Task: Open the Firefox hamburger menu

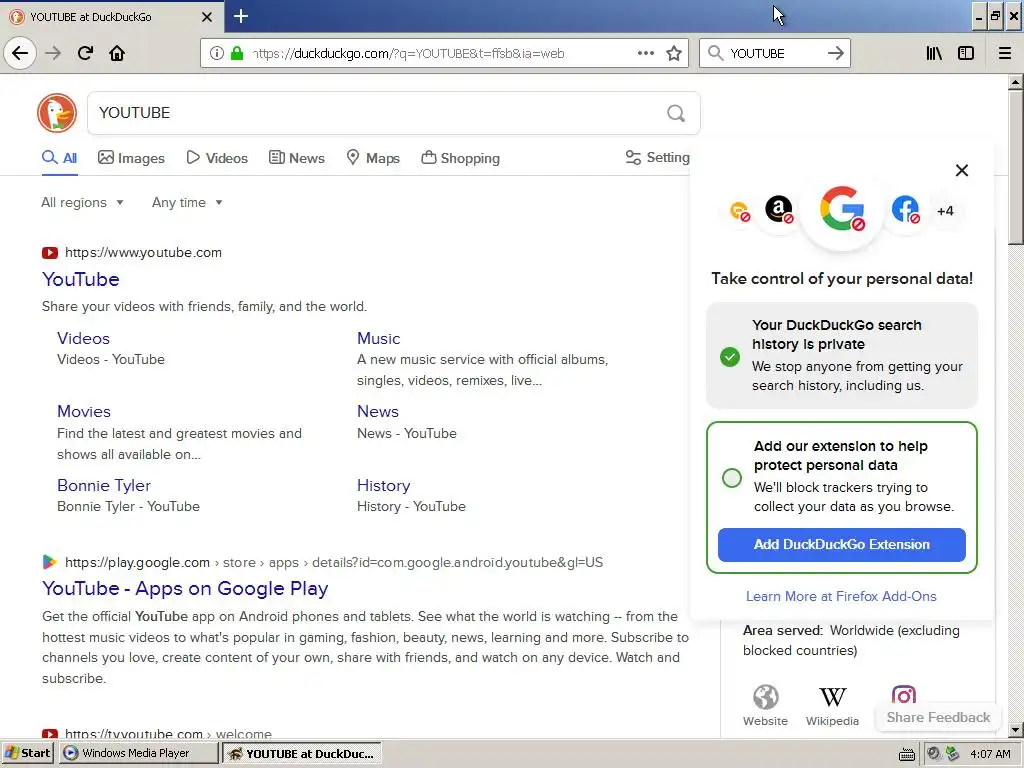Action: 1005,53
